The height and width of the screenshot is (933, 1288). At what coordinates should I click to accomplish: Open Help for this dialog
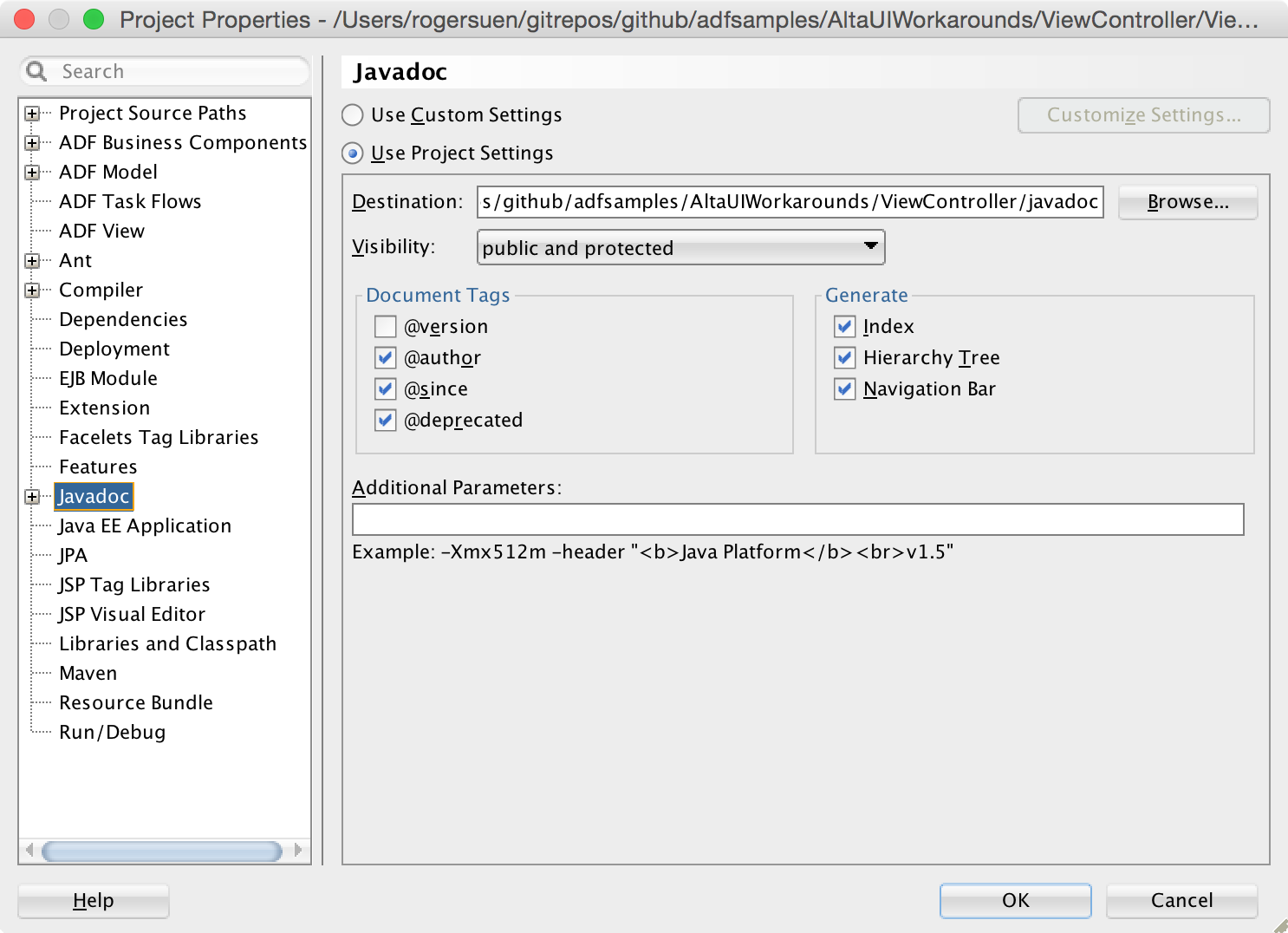(x=94, y=901)
